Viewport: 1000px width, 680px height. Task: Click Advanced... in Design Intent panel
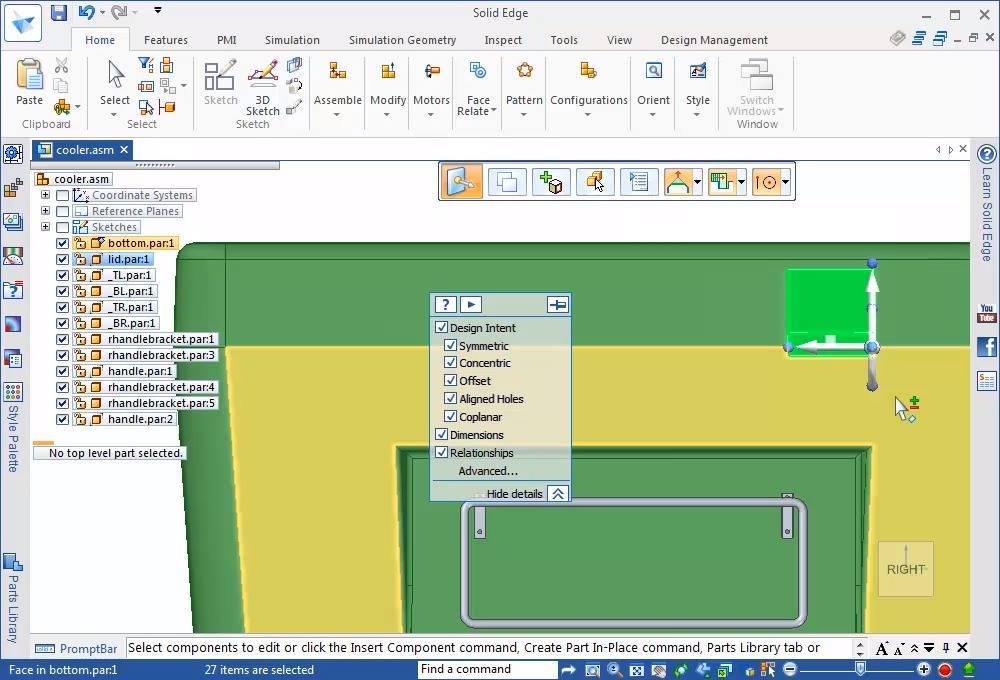click(488, 471)
